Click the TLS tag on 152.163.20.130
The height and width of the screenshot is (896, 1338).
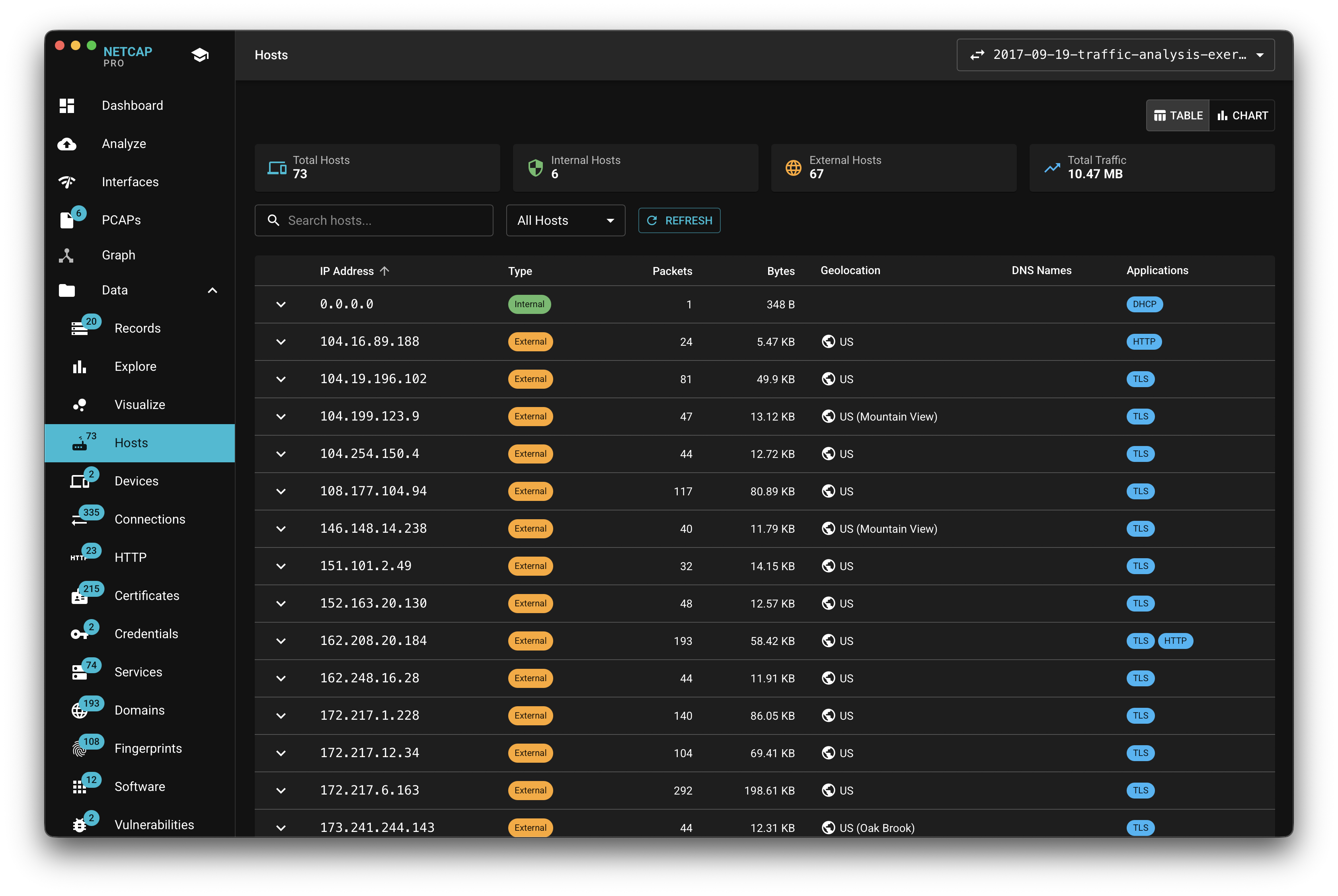pyautogui.click(x=1140, y=604)
